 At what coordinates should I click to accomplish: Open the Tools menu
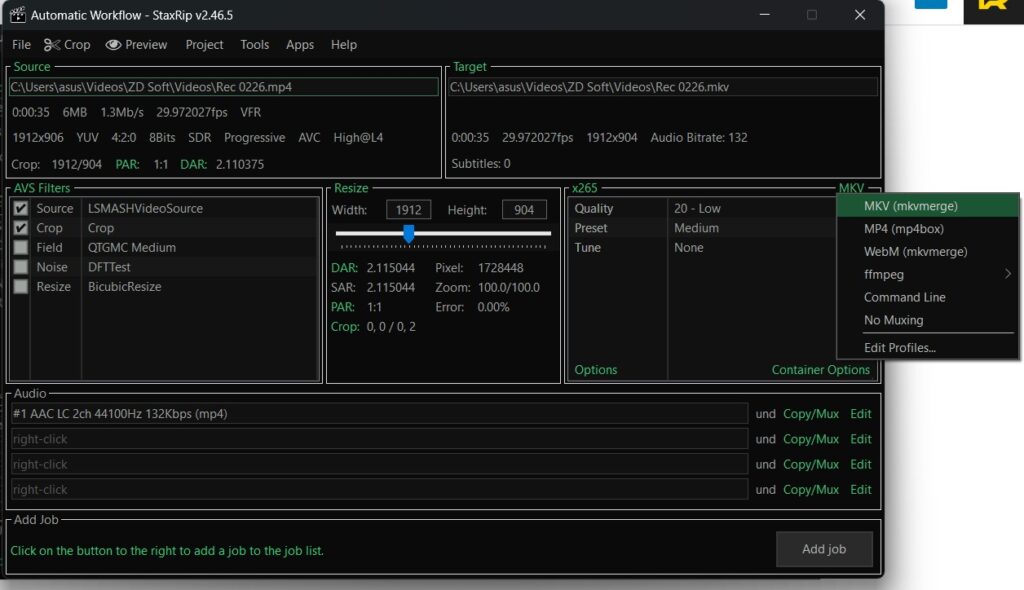[x=254, y=45]
